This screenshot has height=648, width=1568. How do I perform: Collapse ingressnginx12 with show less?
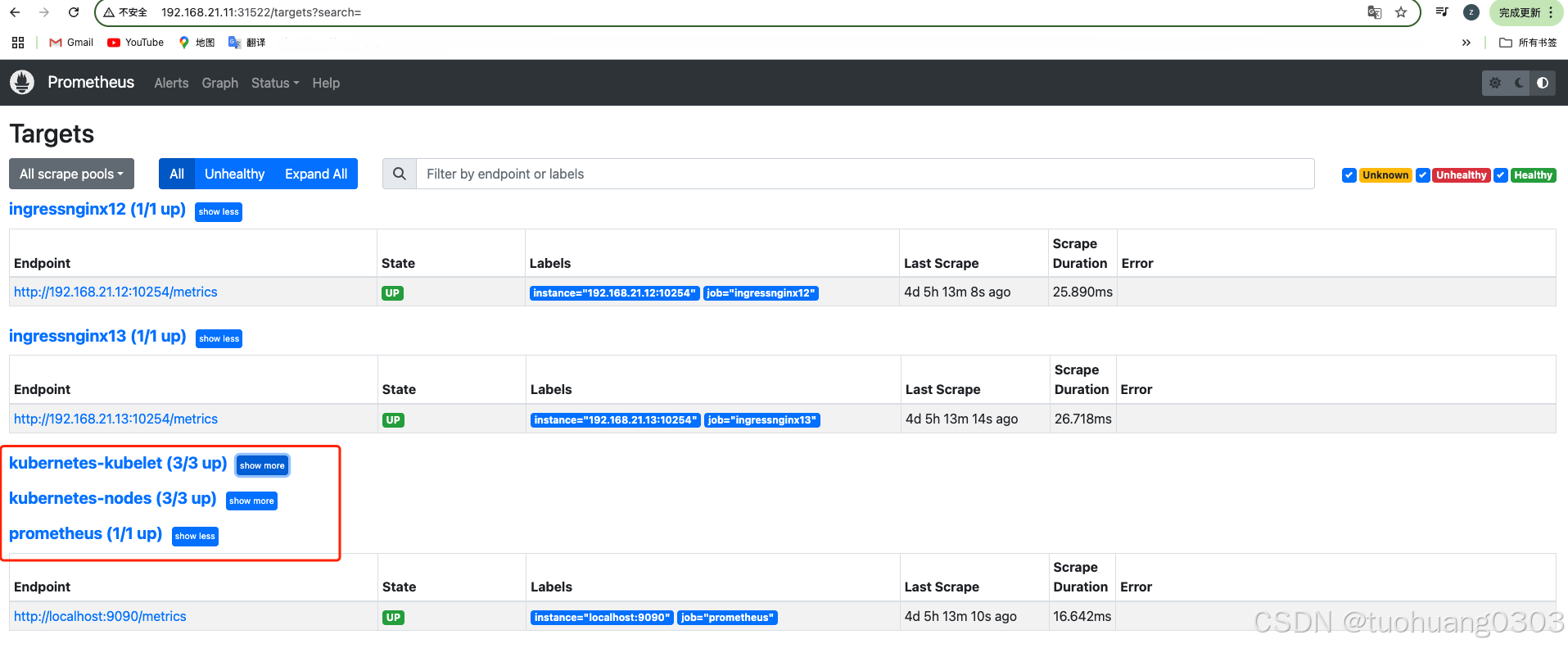[x=219, y=211]
